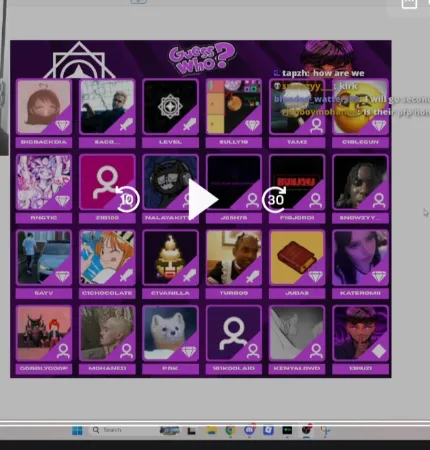Rewind video by 10 seconds
Image resolution: width=430 pixels, height=450 pixels.
tap(127, 199)
